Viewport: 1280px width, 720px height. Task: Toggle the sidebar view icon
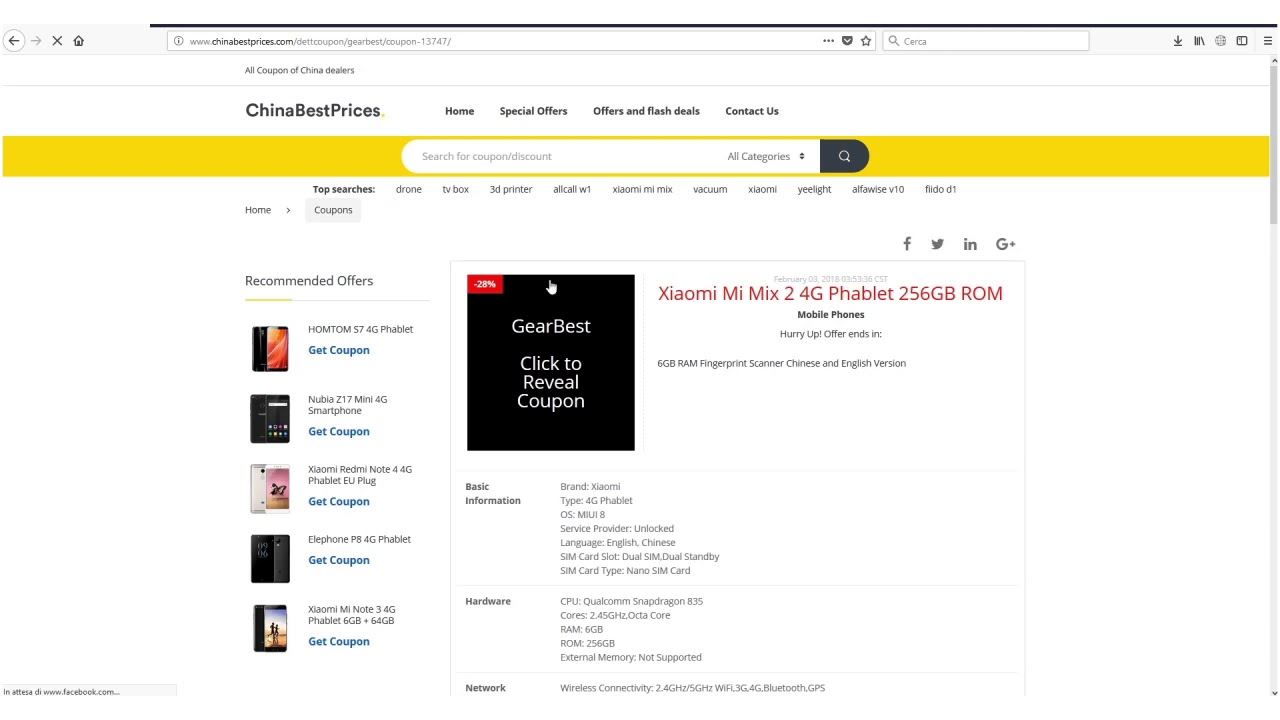(1242, 41)
